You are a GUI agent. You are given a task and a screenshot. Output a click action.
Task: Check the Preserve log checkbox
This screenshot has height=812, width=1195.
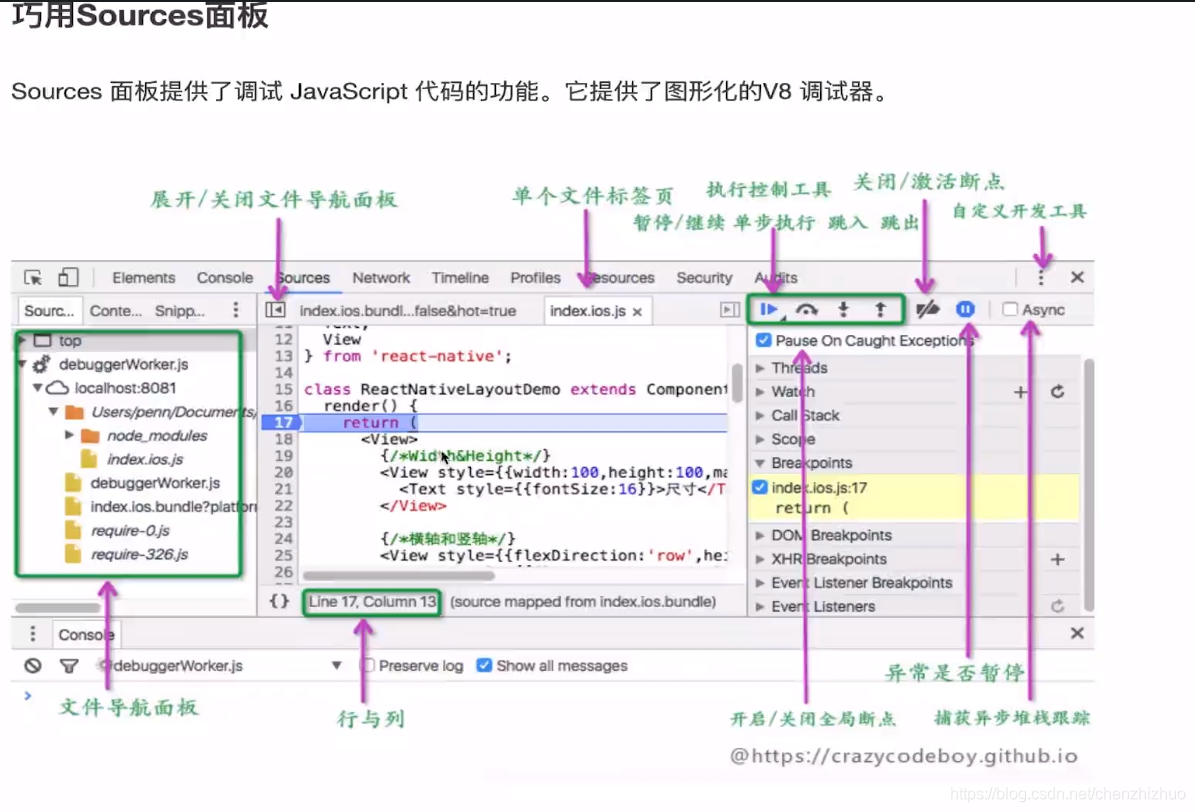(369, 666)
